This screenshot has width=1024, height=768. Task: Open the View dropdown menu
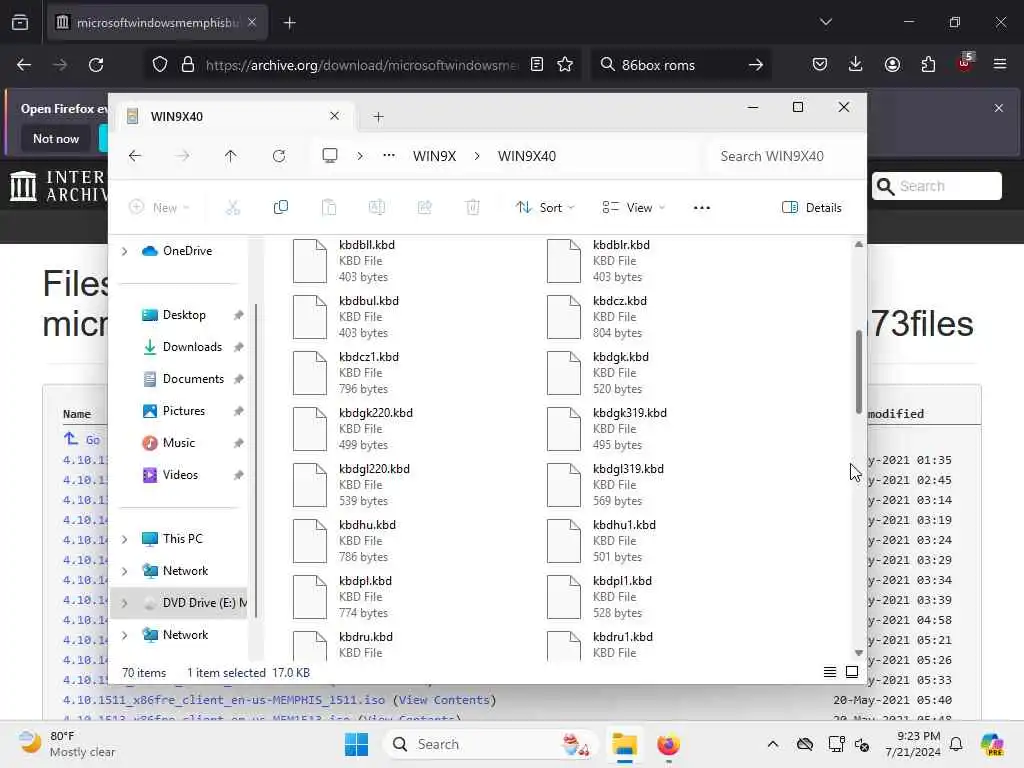pos(633,208)
